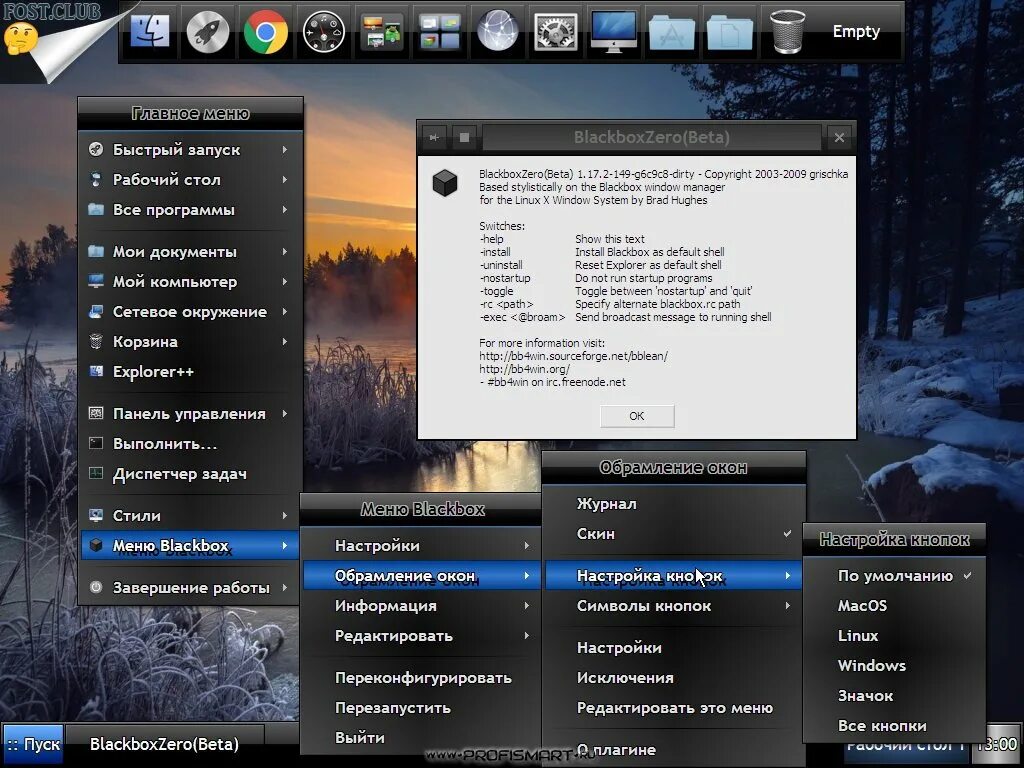Image resolution: width=1024 pixels, height=768 pixels.
Task: Open the Dashboard gauge dock icon
Action: 324,31
